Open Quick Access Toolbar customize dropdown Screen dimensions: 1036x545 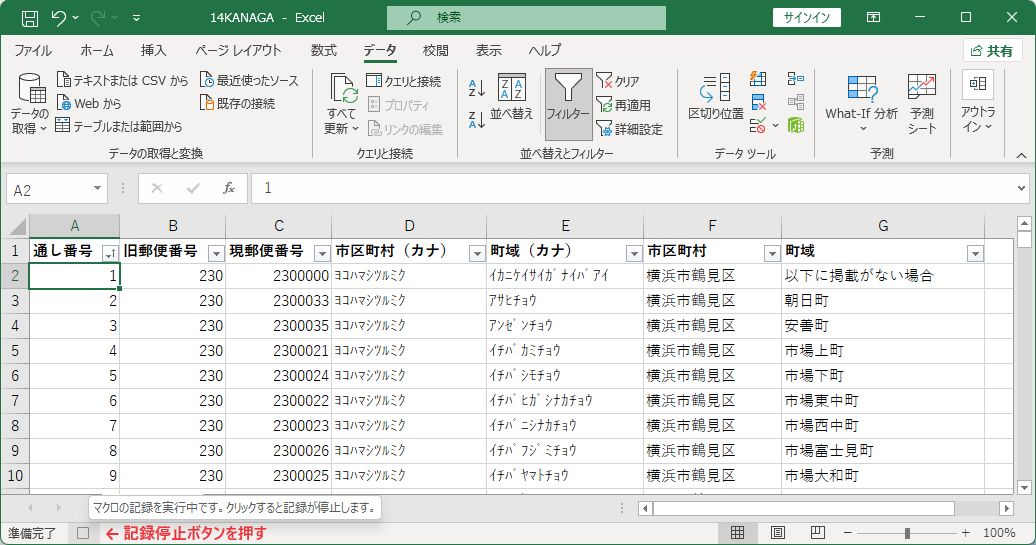136,18
